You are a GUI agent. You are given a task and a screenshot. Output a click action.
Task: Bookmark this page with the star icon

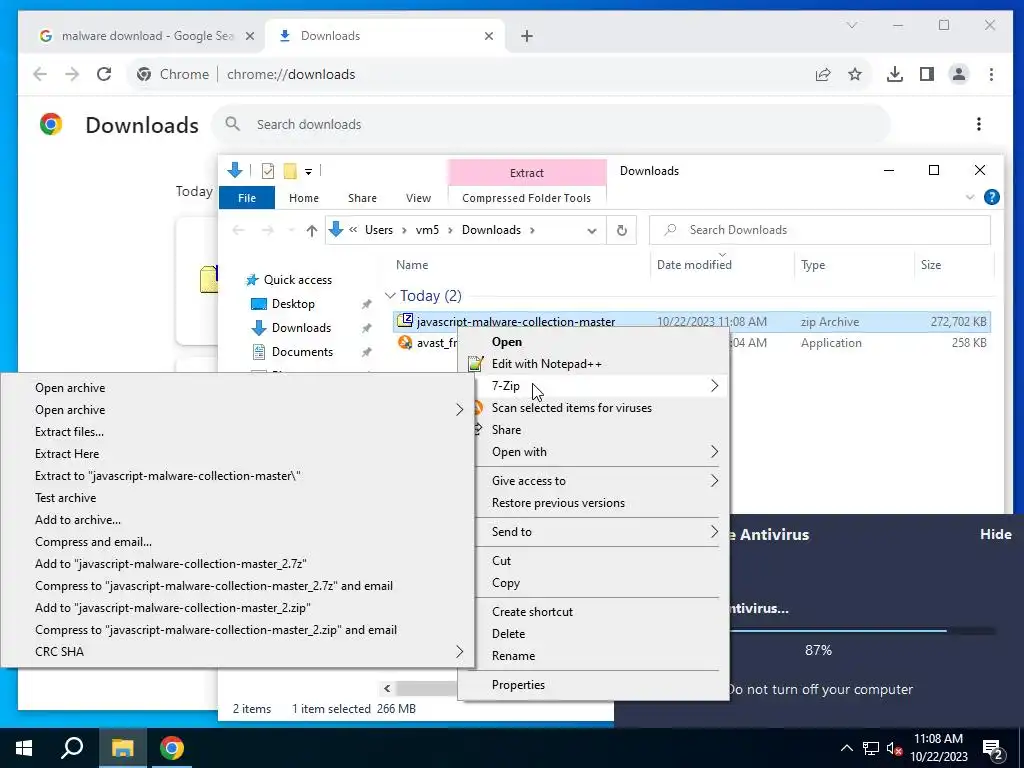pyautogui.click(x=855, y=74)
